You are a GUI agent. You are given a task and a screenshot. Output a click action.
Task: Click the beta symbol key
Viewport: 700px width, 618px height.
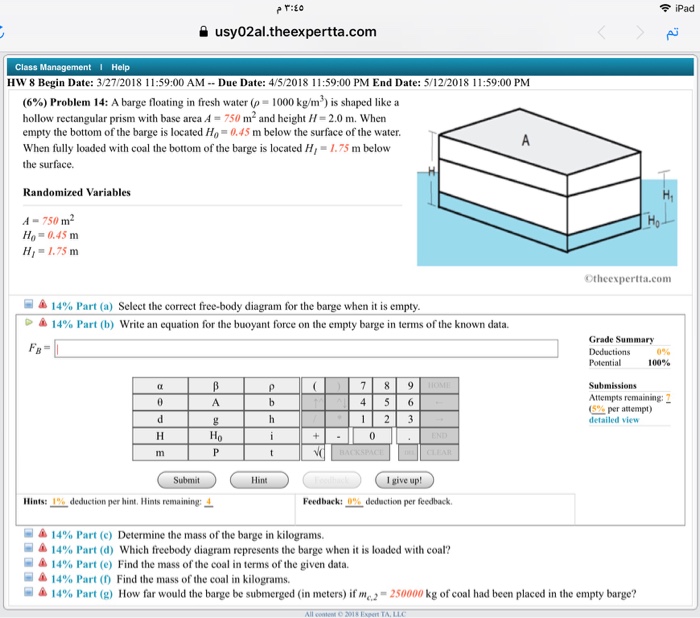pos(216,386)
